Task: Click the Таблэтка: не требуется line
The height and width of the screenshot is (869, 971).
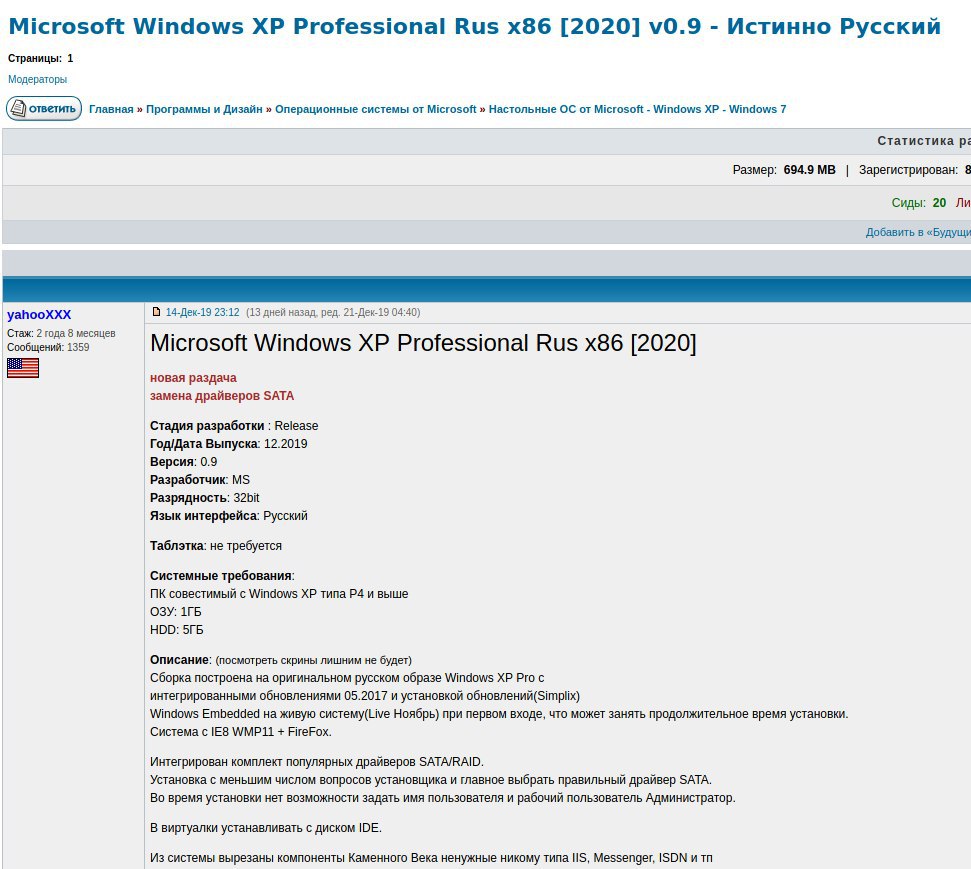Action: pyautogui.click(x=216, y=546)
